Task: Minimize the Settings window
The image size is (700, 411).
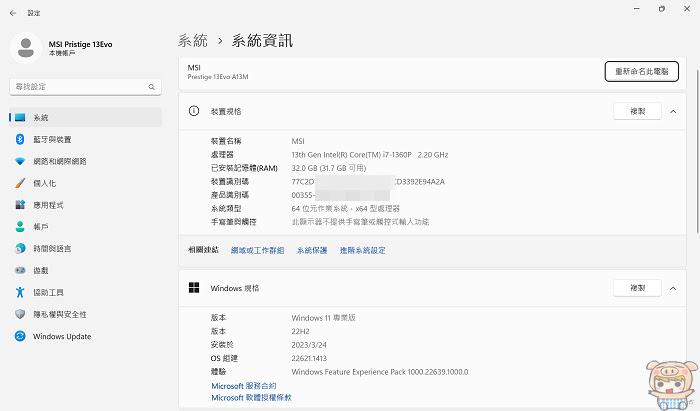Action: (x=637, y=8)
